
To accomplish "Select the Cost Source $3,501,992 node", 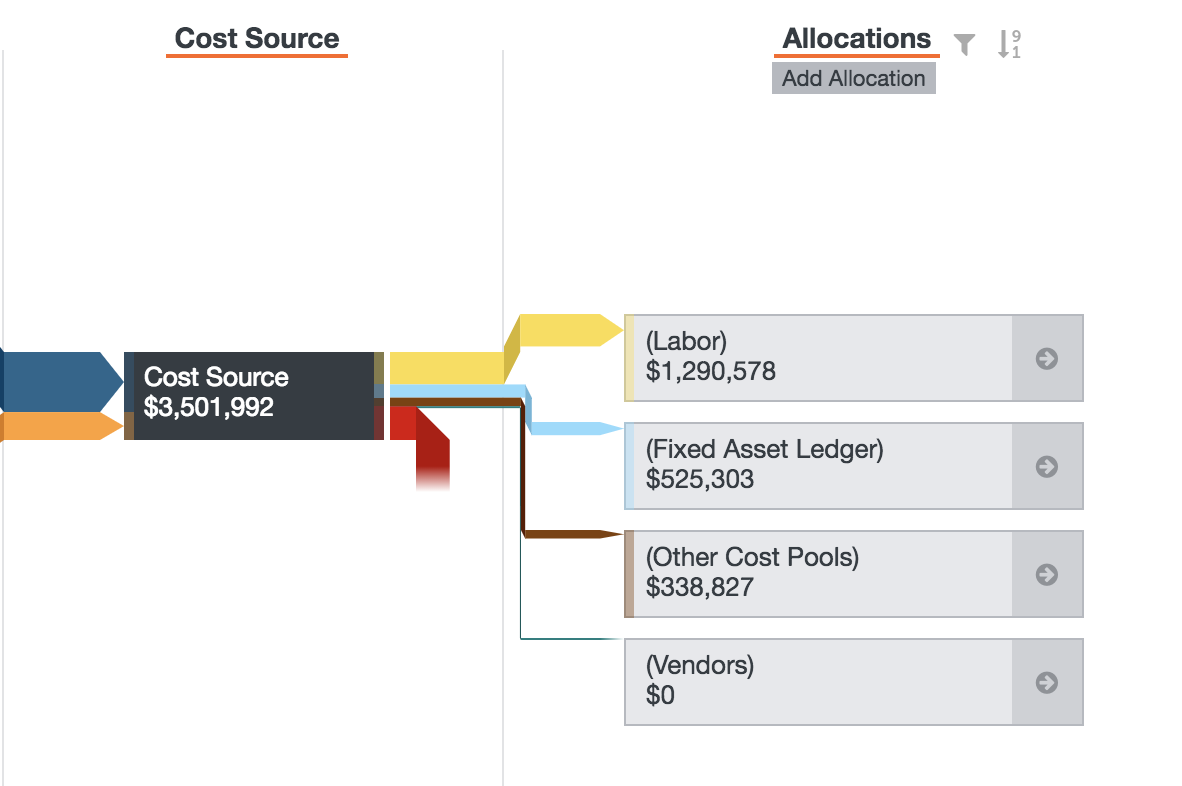I will point(254,396).
